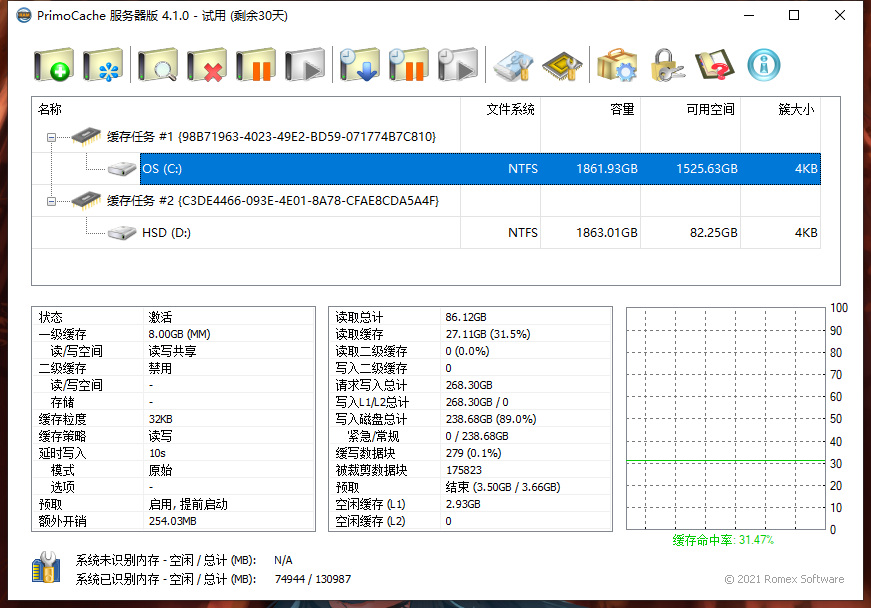The height and width of the screenshot is (608, 871).
Task: Collapse cache task #1 tree node
Action: (x=51, y=136)
